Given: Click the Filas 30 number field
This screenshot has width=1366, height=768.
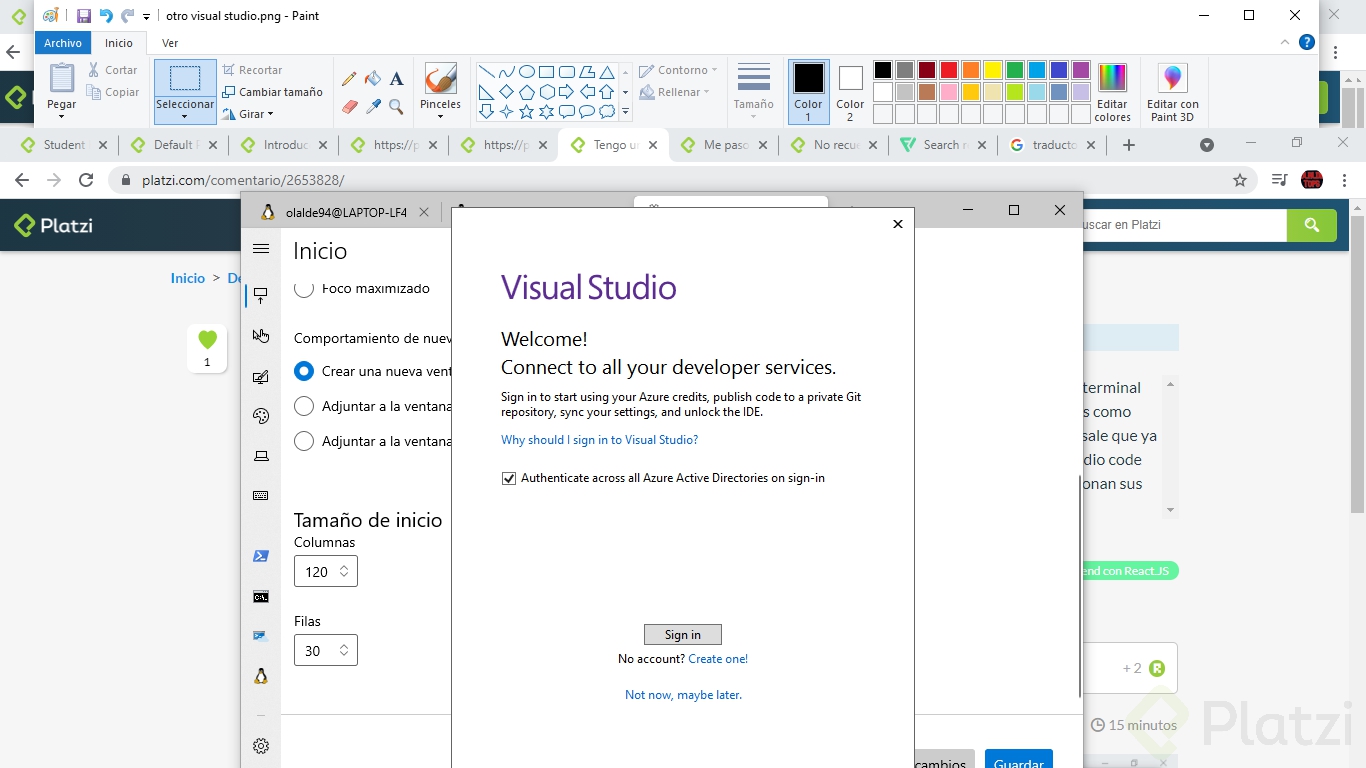Looking at the screenshot, I should pos(325,650).
